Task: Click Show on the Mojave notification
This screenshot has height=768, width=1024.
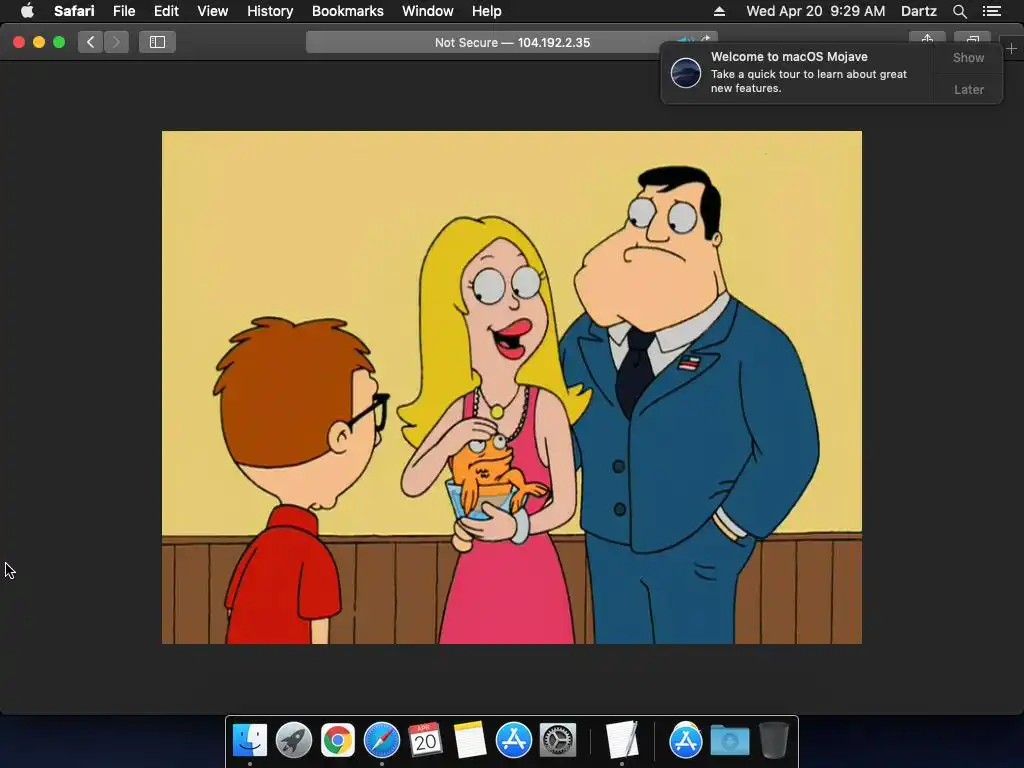Action: tap(968, 57)
